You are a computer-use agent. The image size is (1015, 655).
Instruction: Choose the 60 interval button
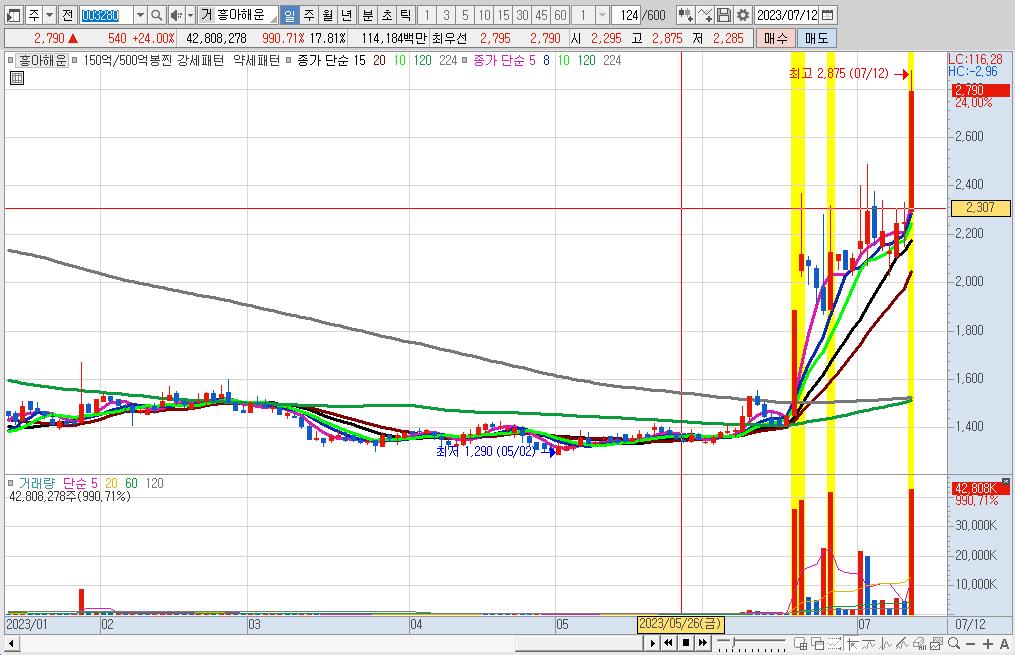[x=561, y=15]
